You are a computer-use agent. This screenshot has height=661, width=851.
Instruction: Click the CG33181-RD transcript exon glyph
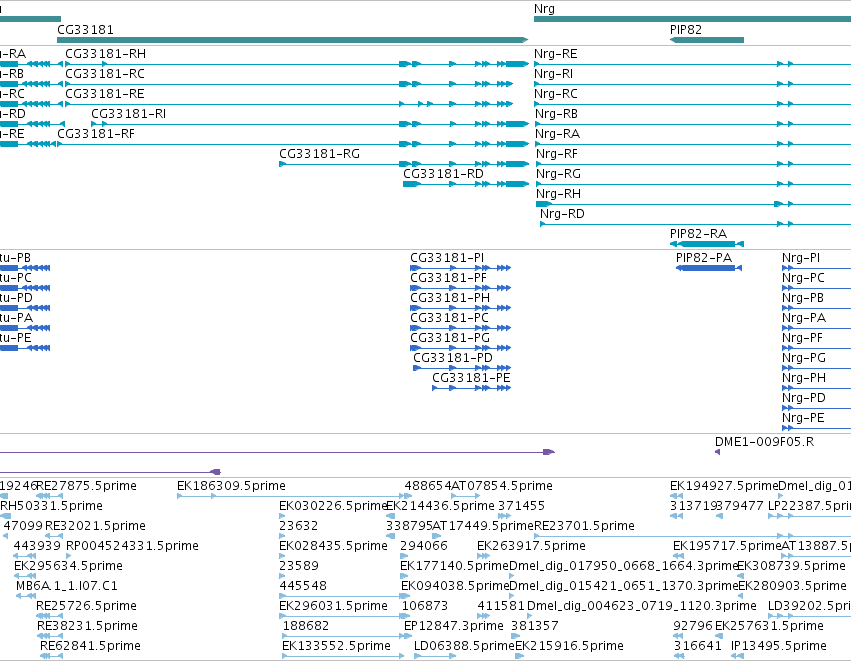(466, 184)
